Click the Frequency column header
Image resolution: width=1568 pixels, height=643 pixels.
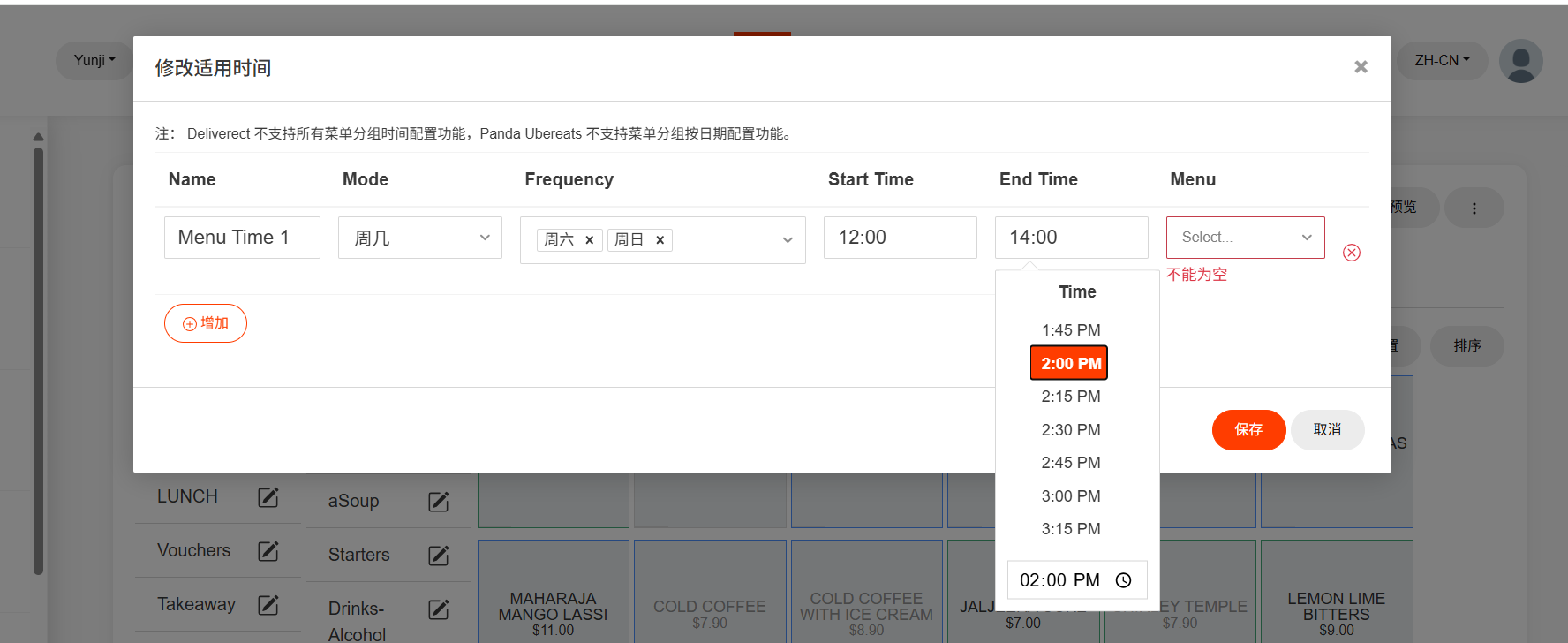[569, 180]
